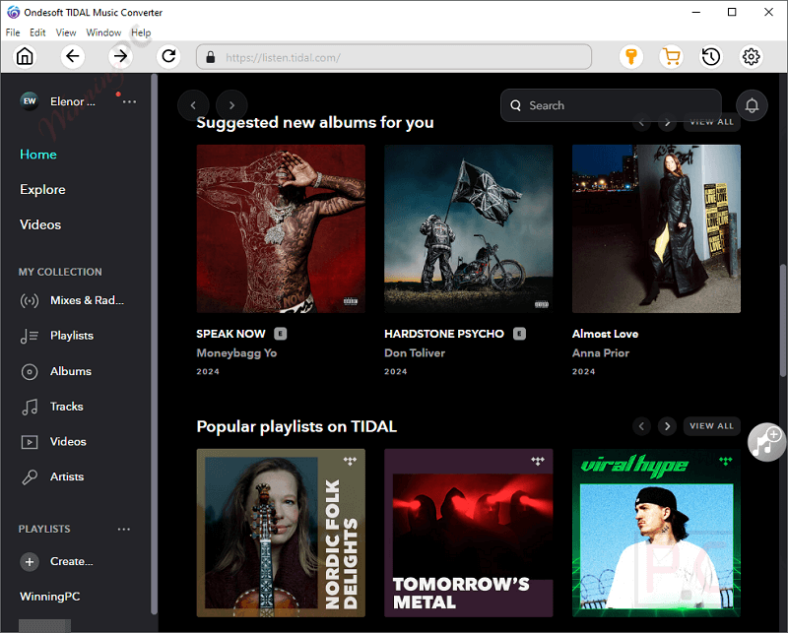This screenshot has width=788, height=633.
Task: Open the HARDSTONE PSYCHO album cover
Action: [x=468, y=229]
